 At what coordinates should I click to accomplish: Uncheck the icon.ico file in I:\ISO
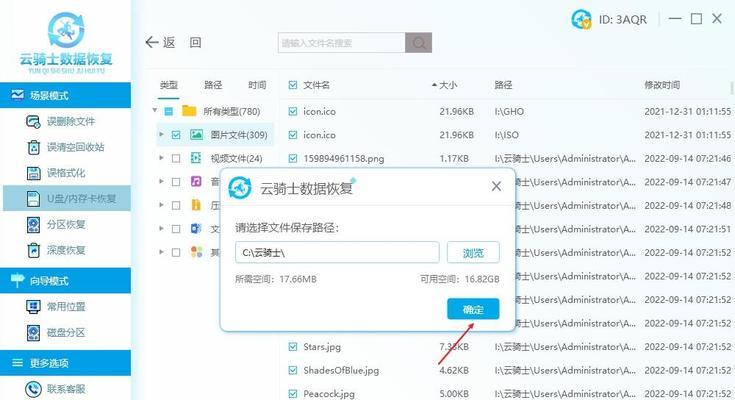[x=293, y=135]
